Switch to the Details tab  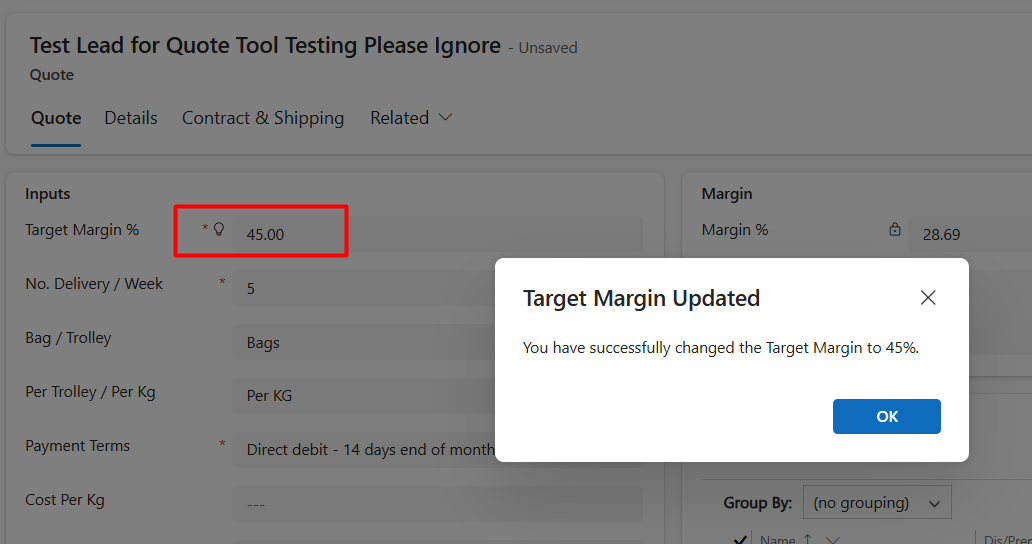[x=131, y=118]
